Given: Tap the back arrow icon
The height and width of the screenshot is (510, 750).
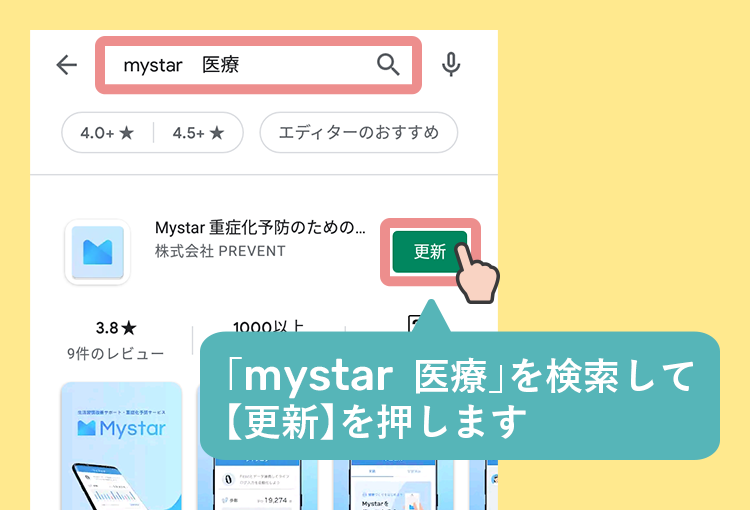Looking at the screenshot, I should click(x=66, y=65).
